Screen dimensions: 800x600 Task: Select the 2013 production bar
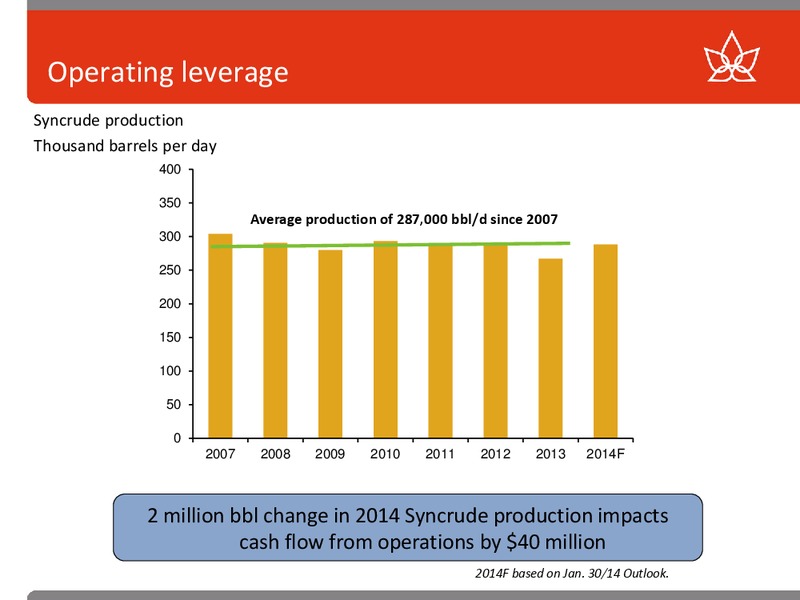pos(551,348)
